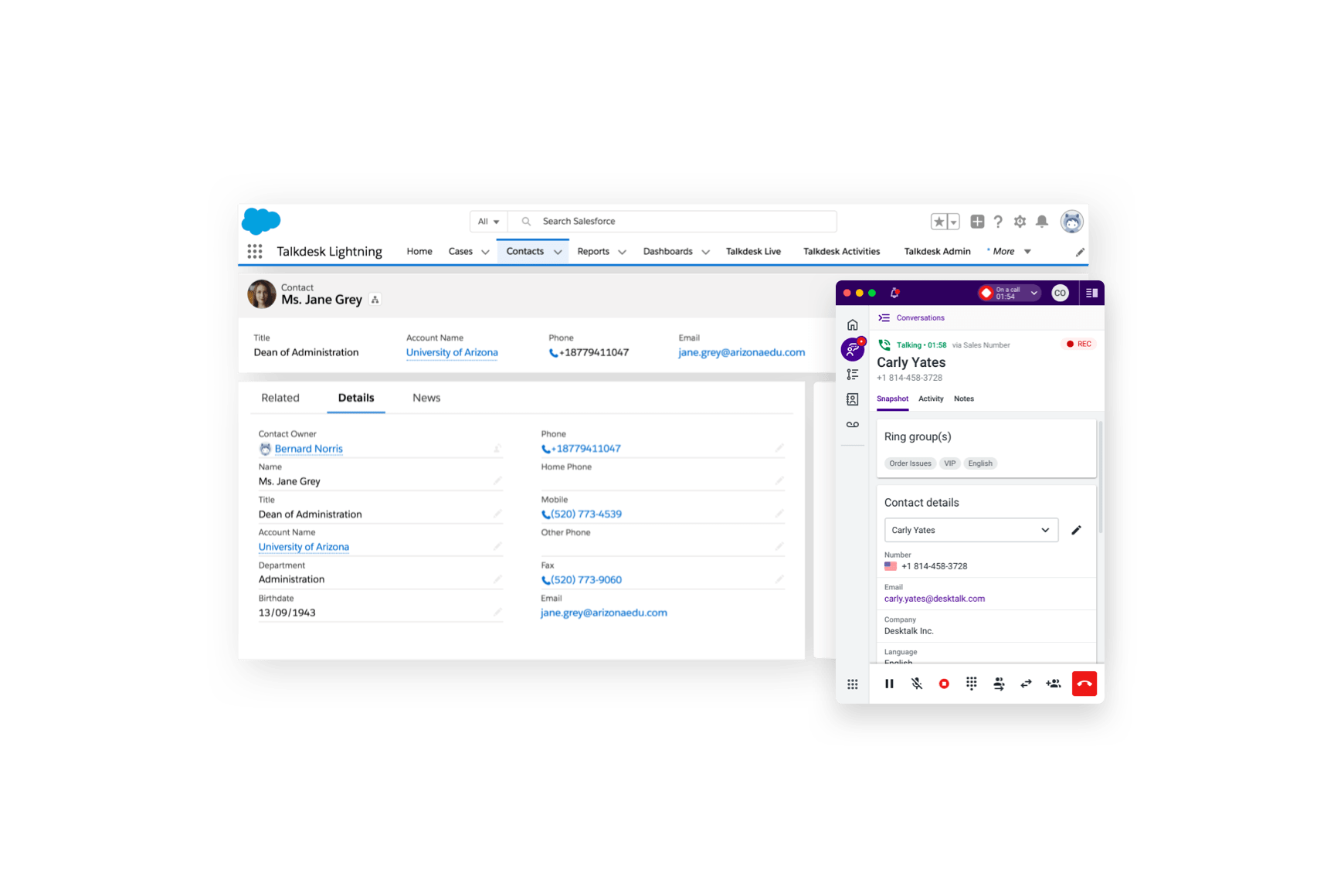This screenshot has width=1344, height=896.
Task: Click the Search Salesforce input field
Action: point(672,221)
